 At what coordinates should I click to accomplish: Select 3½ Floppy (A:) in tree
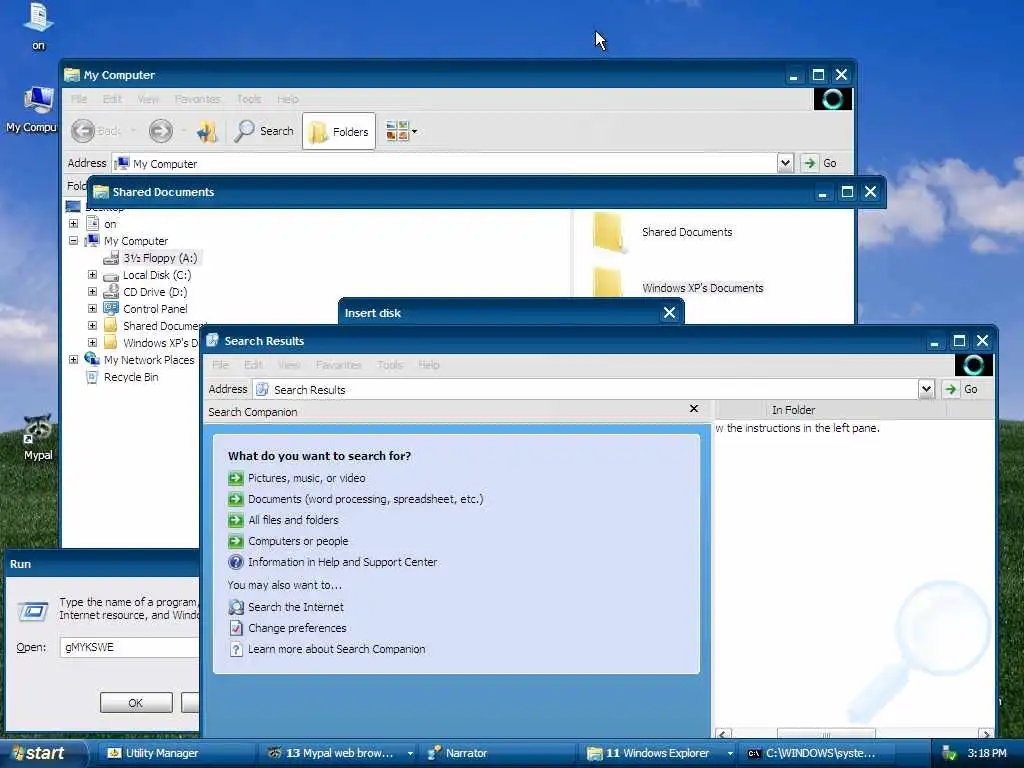pos(160,258)
